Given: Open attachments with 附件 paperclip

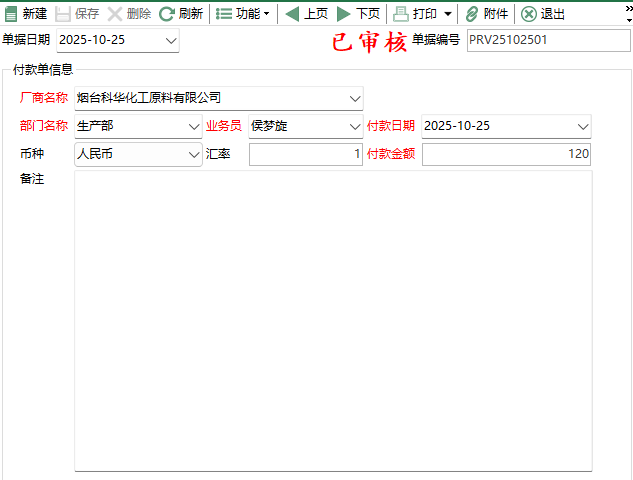Looking at the screenshot, I should (x=486, y=14).
